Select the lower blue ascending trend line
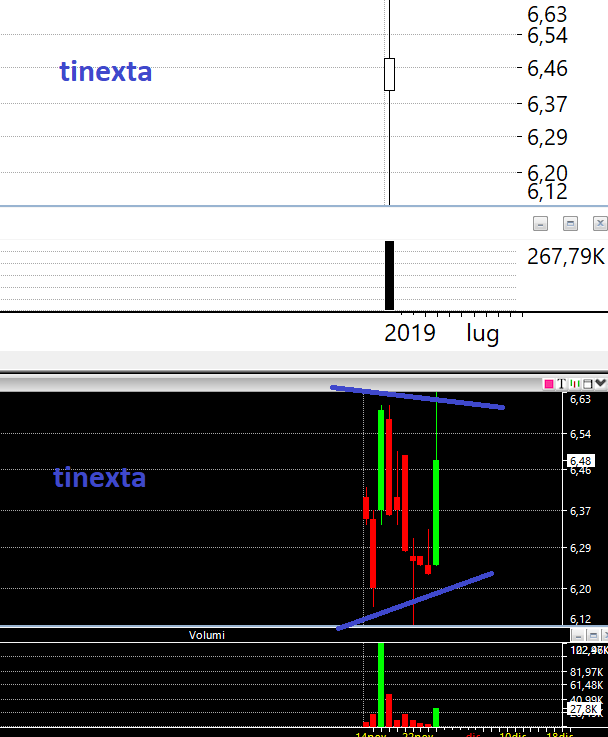The height and width of the screenshot is (737, 608). coord(415,601)
